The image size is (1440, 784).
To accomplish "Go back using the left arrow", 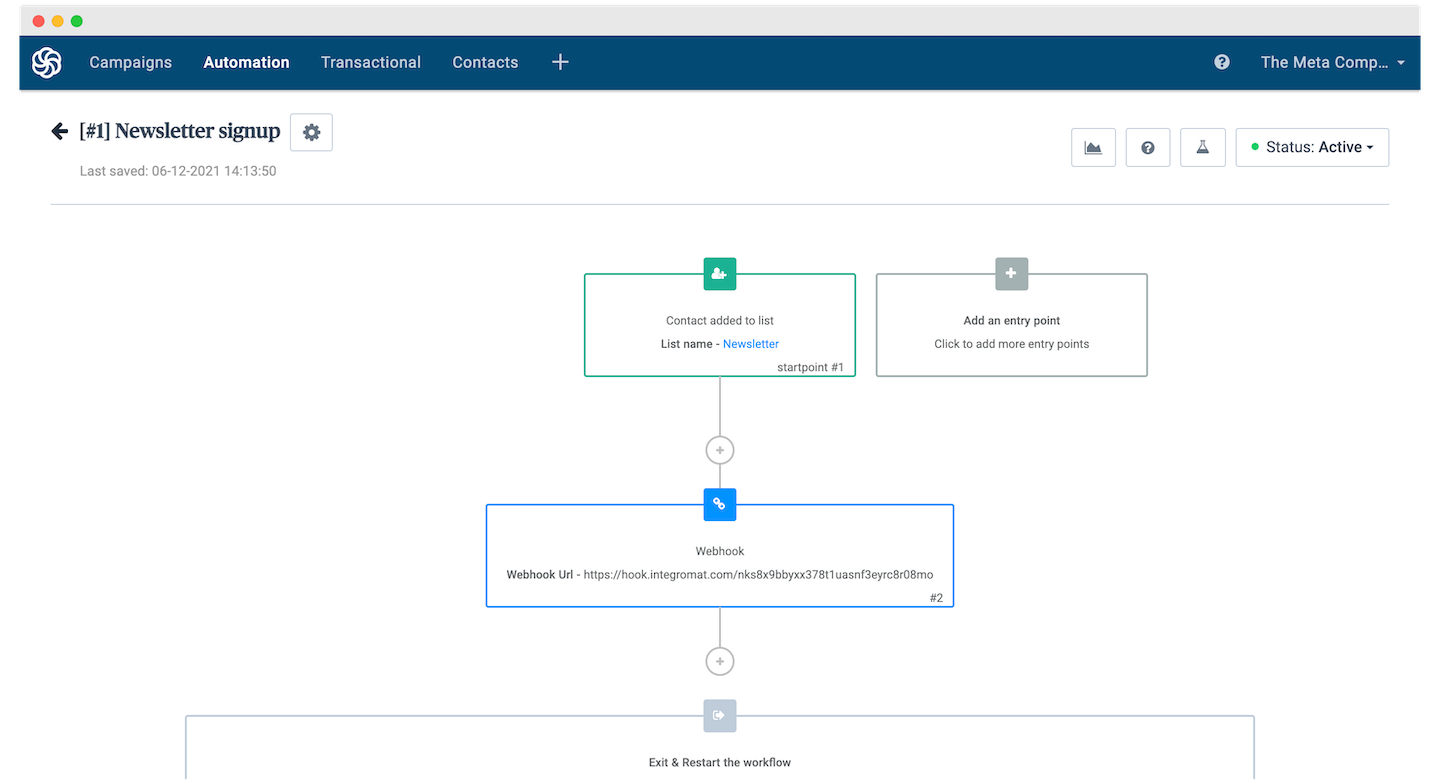I will pos(60,131).
